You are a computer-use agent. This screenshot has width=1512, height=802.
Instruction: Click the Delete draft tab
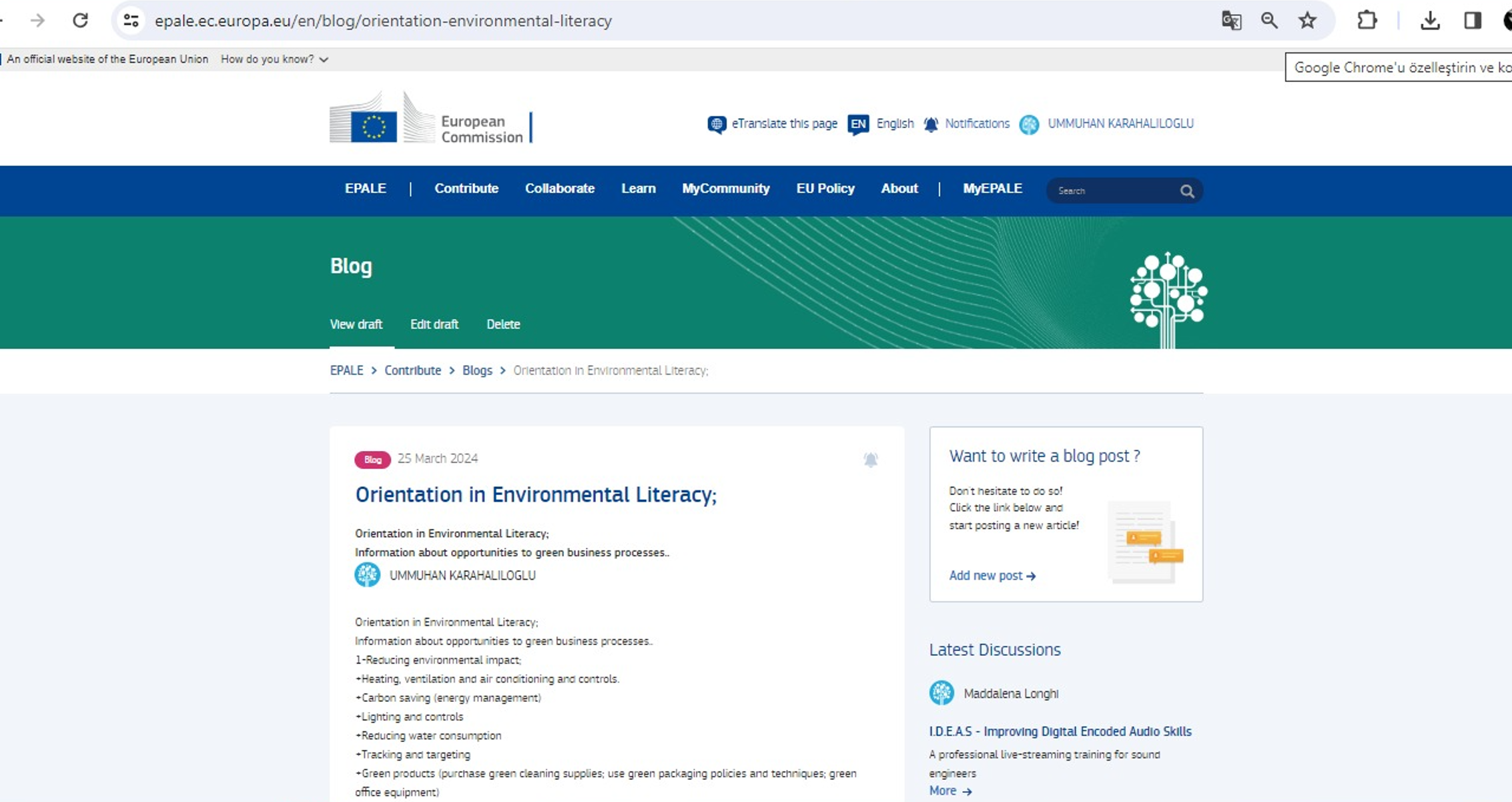click(x=502, y=324)
